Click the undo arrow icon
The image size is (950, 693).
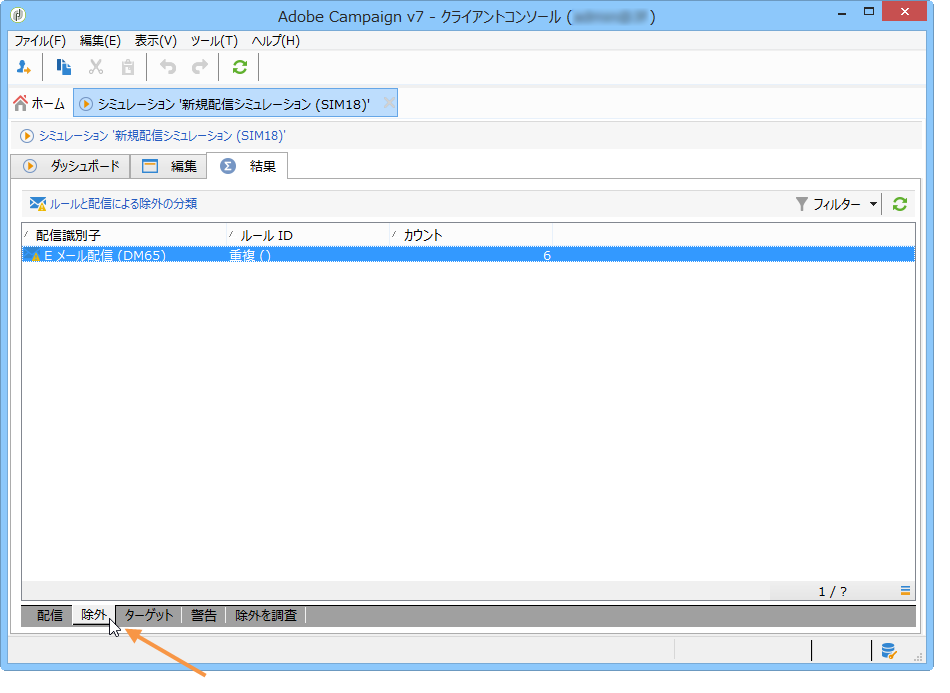click(x=168, y=67)
